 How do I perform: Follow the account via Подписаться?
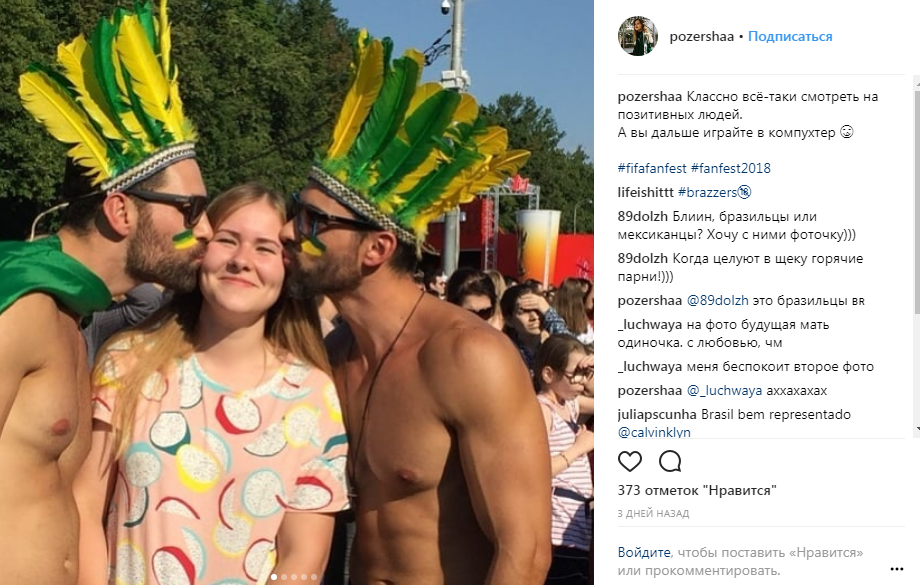790,36
